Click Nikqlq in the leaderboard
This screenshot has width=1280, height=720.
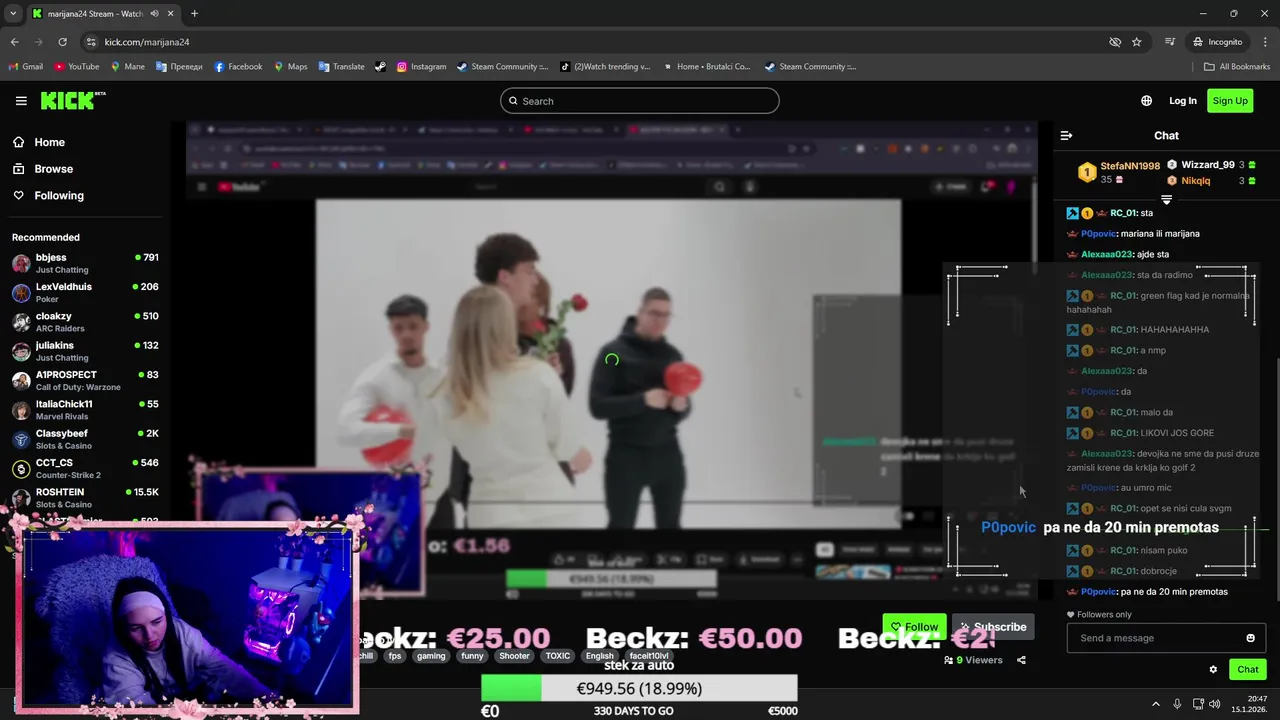pos(1196,181)
